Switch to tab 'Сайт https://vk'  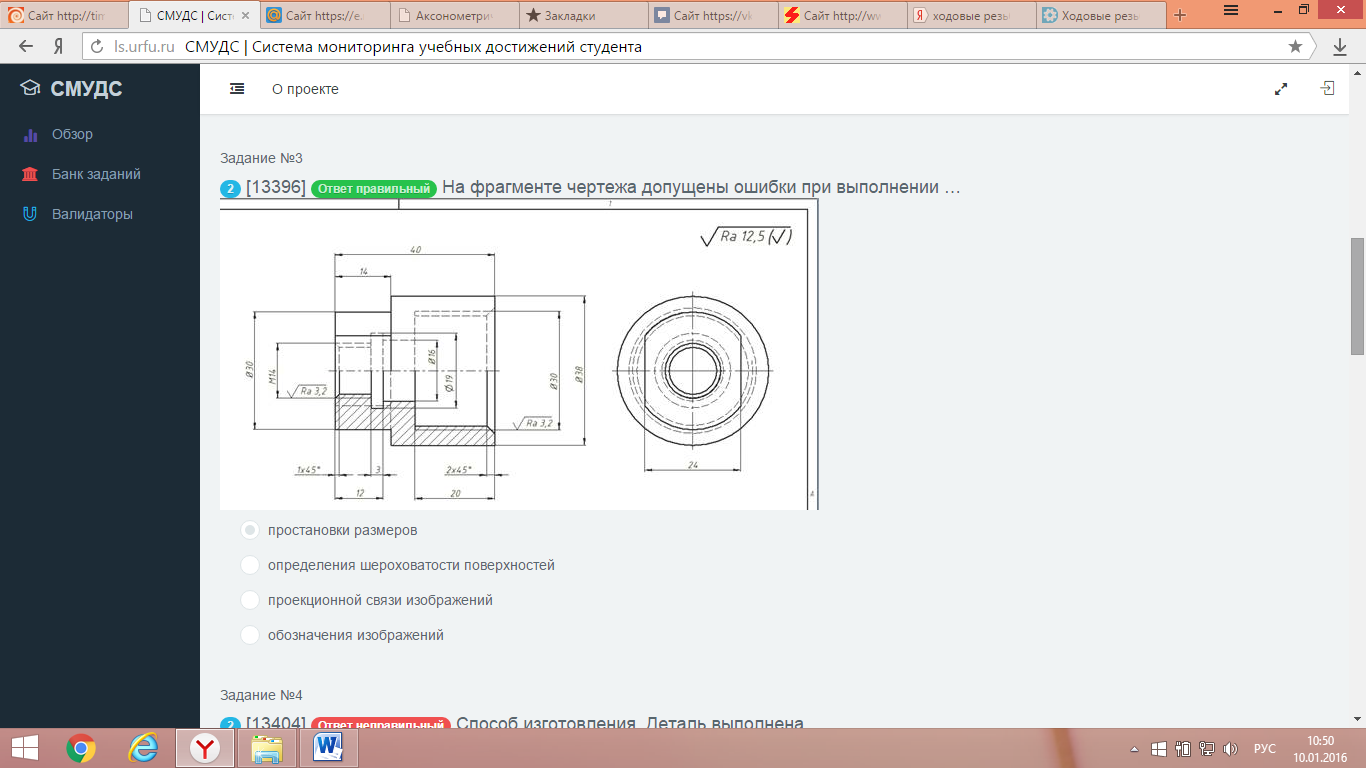714,15
